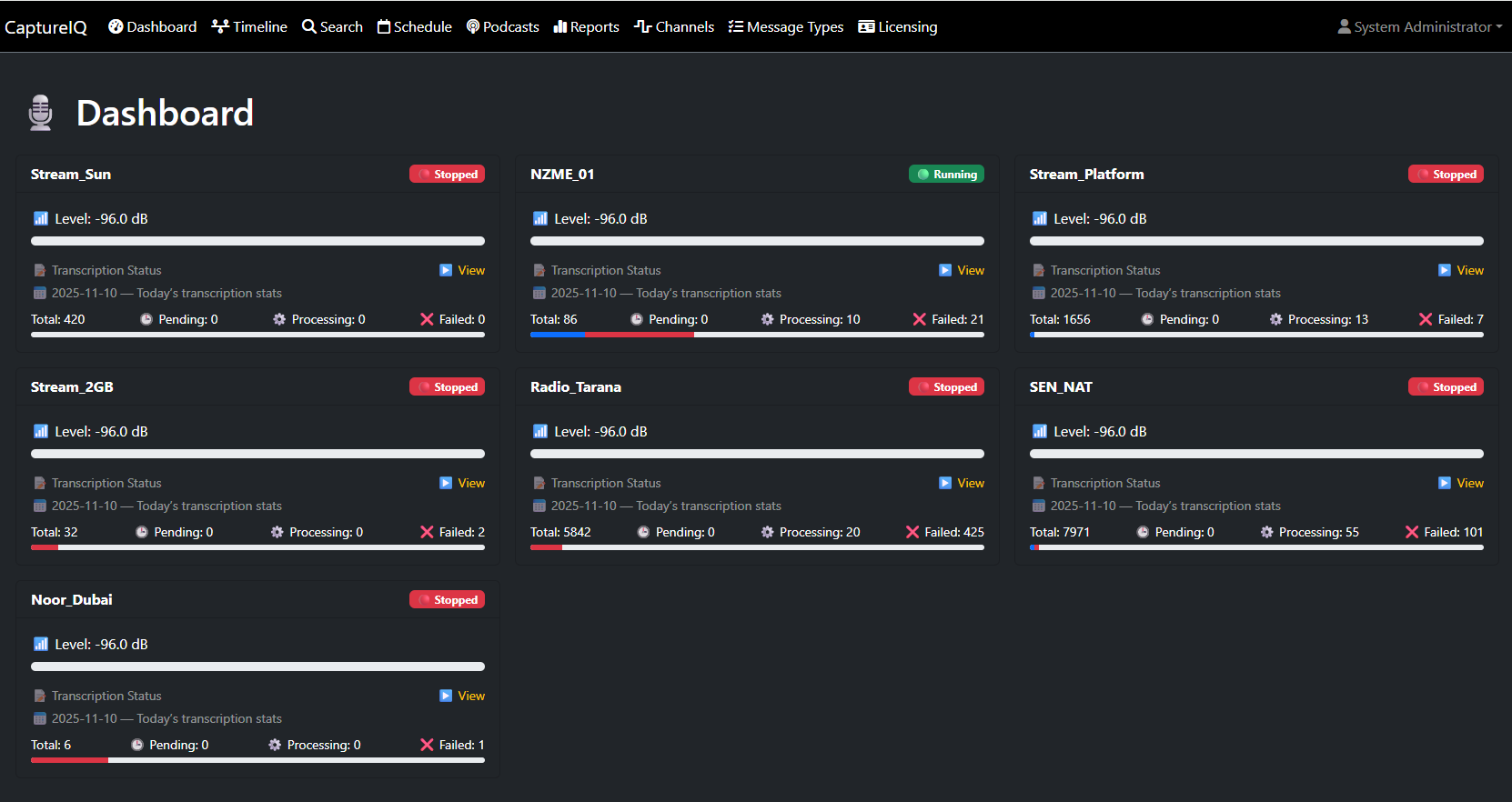
Task: Click the failed X icon in the NZME_01 card
Action: [x=919, y=319]
